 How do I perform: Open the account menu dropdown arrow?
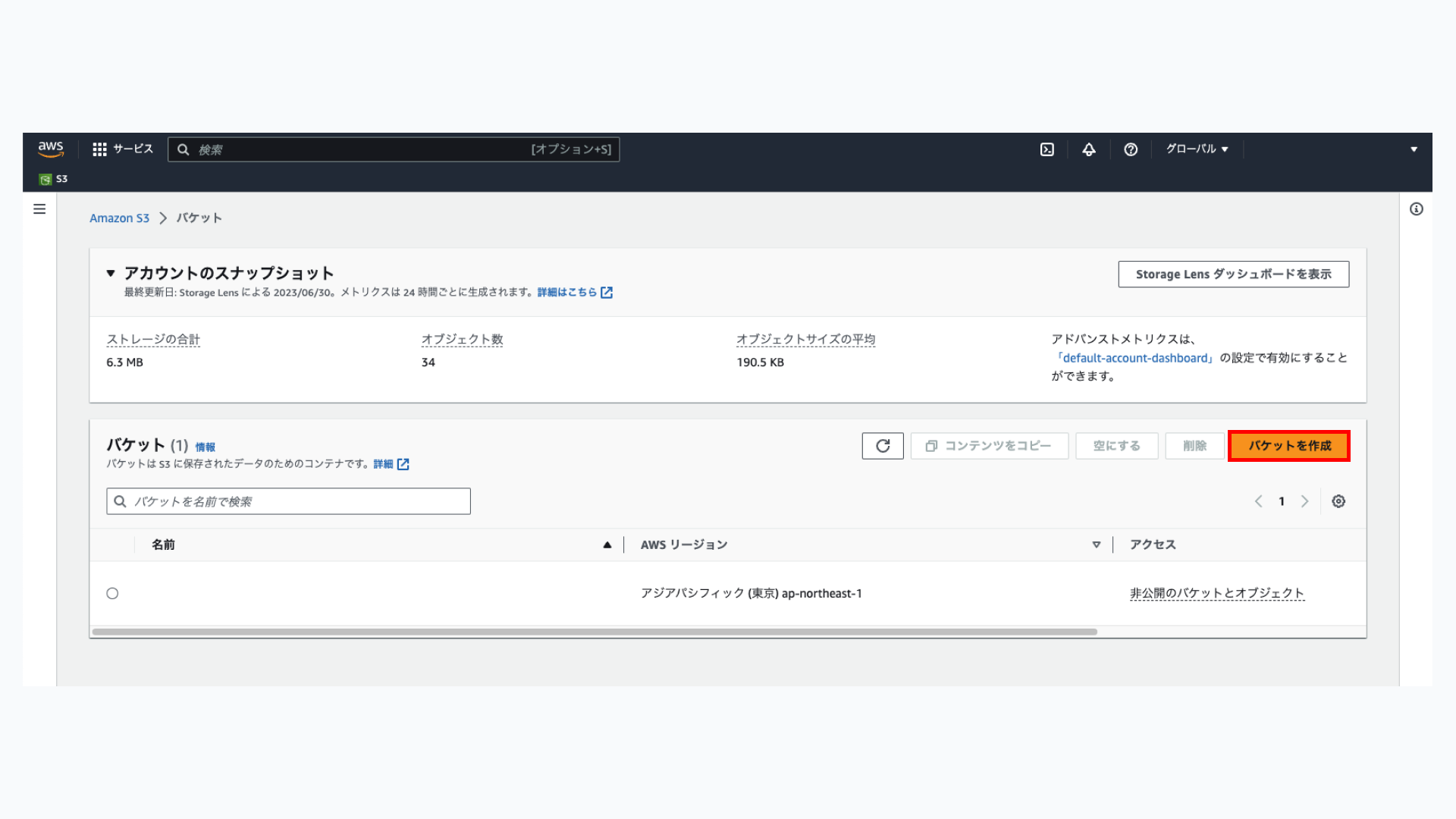(1414, 149)
